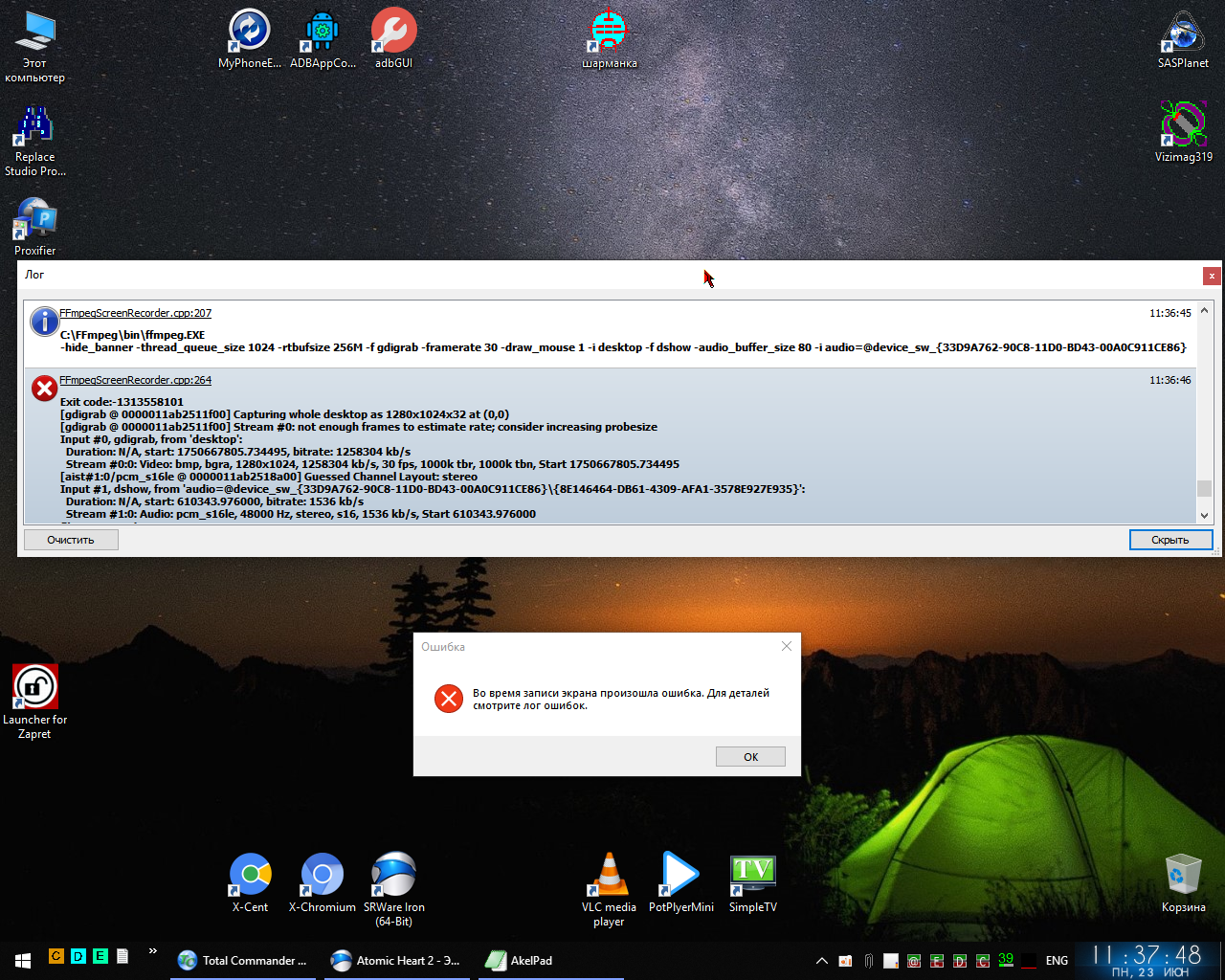Image resolution: width=1225 pixels, height=980 pixels.
Task: Open the Windows Start menu
Action: pos(23,960)
